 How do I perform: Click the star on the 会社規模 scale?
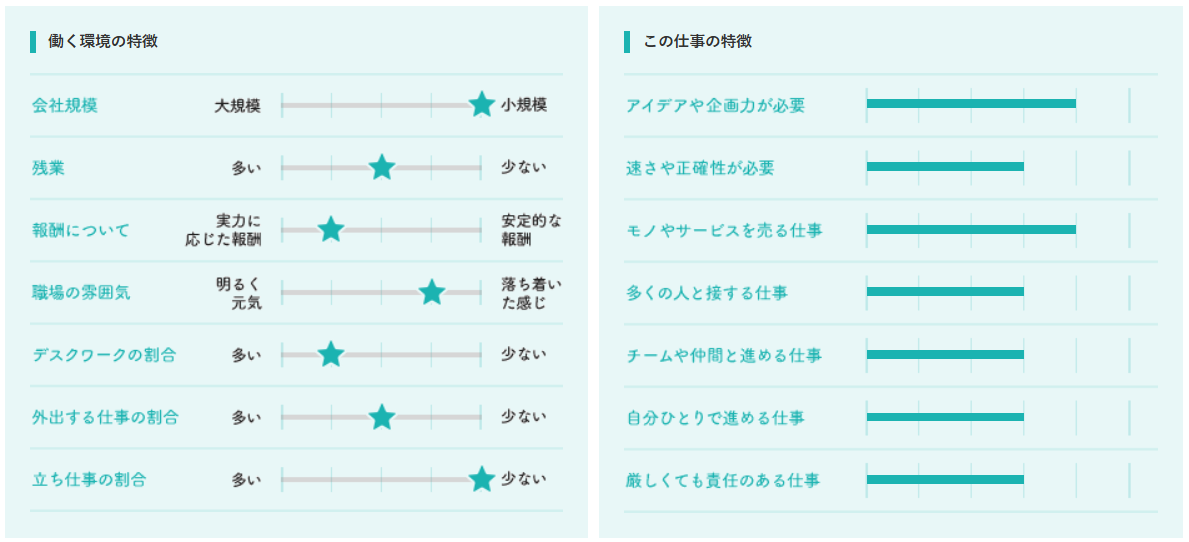482,105
